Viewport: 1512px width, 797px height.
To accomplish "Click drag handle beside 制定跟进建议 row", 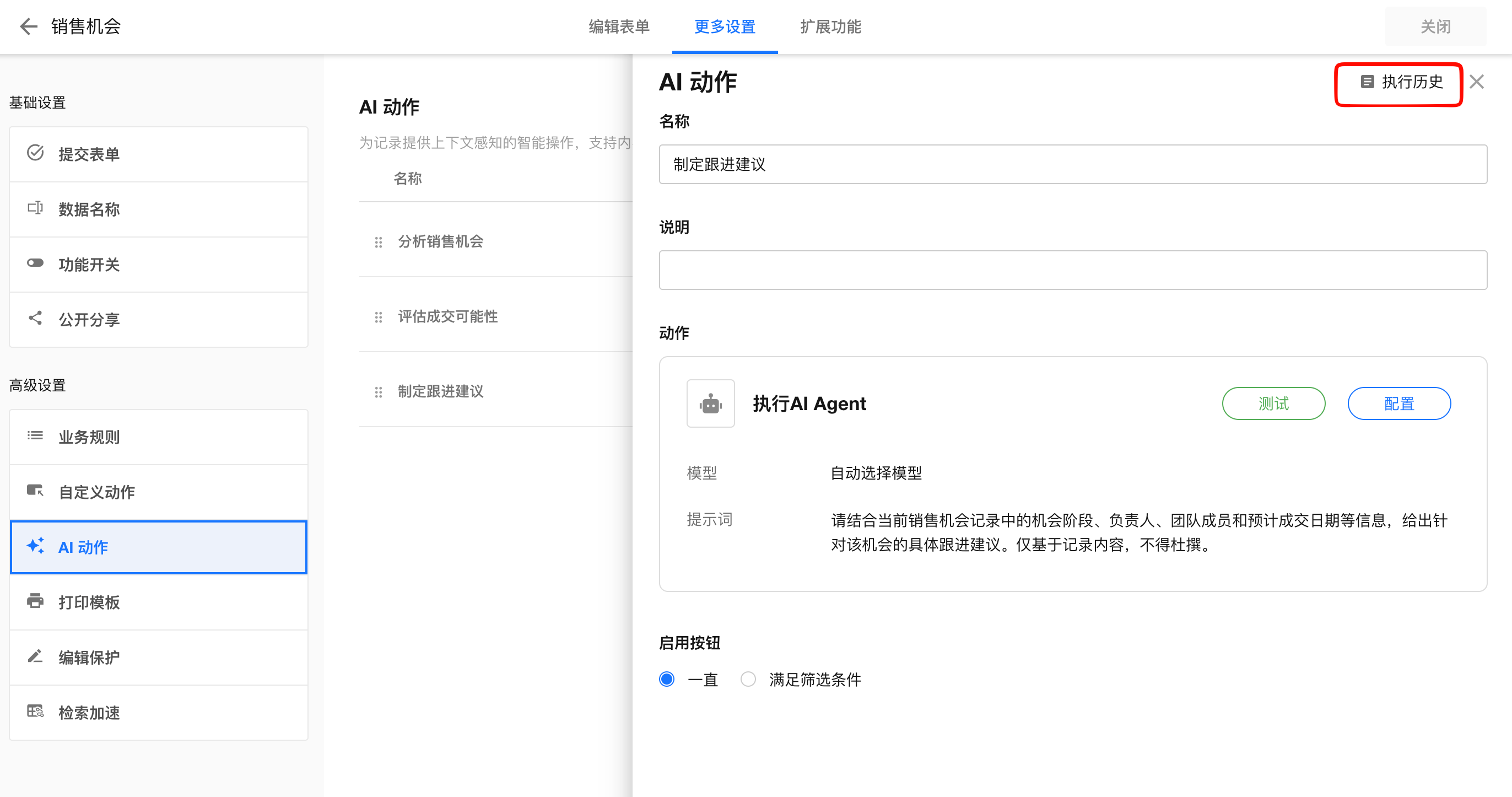I will 379,392.
